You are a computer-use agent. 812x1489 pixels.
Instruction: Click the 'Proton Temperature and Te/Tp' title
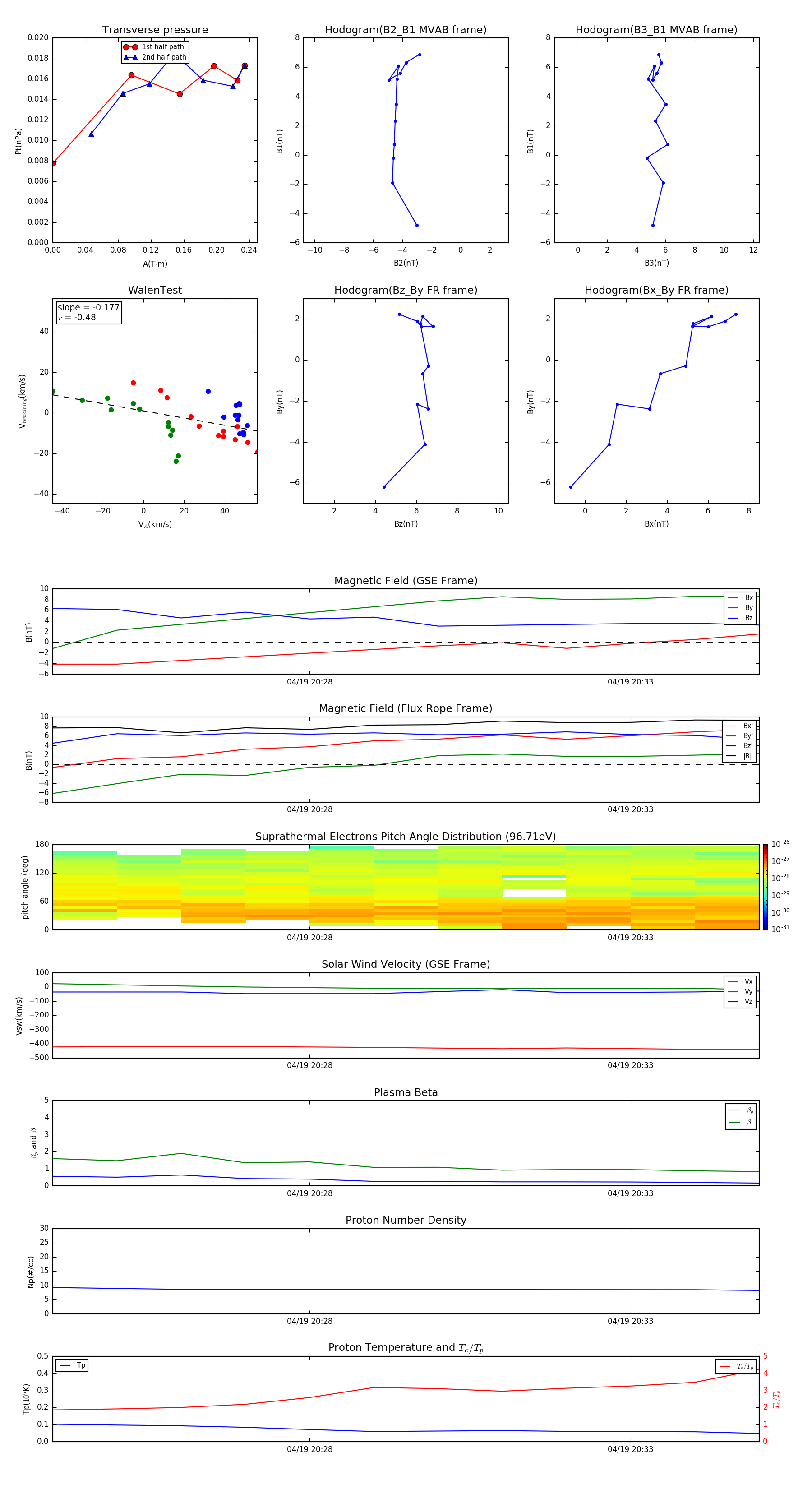click(x=406, y=1348)
